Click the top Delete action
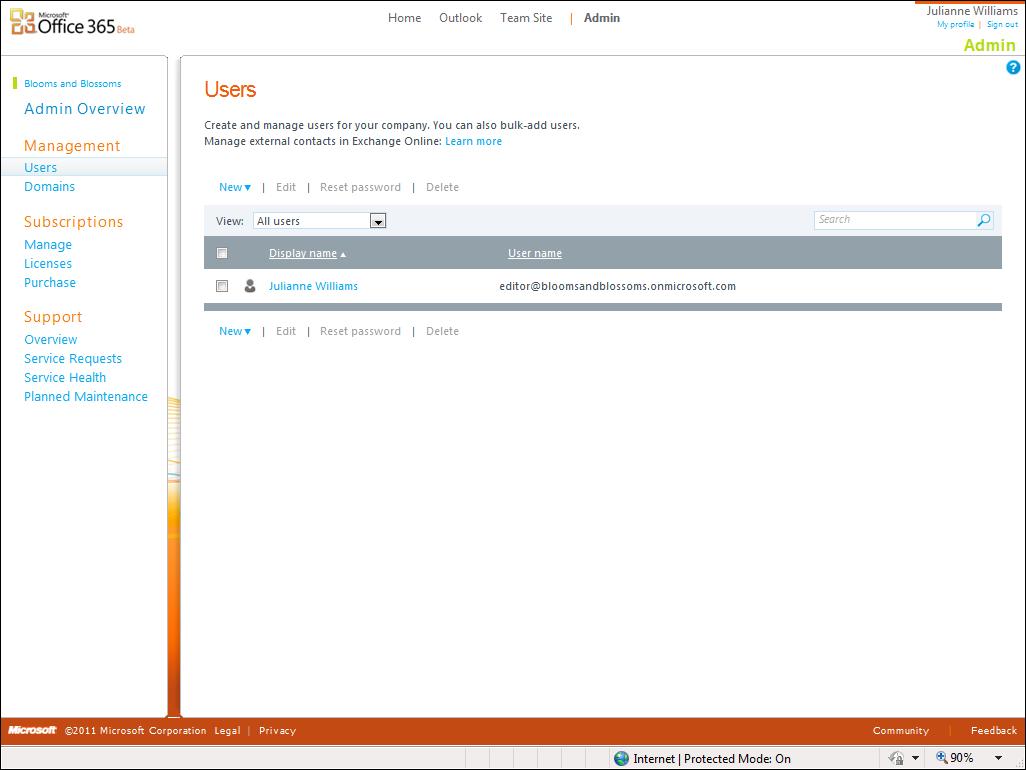This screenshot has width=1026, height=770. (x=442, y=187)
